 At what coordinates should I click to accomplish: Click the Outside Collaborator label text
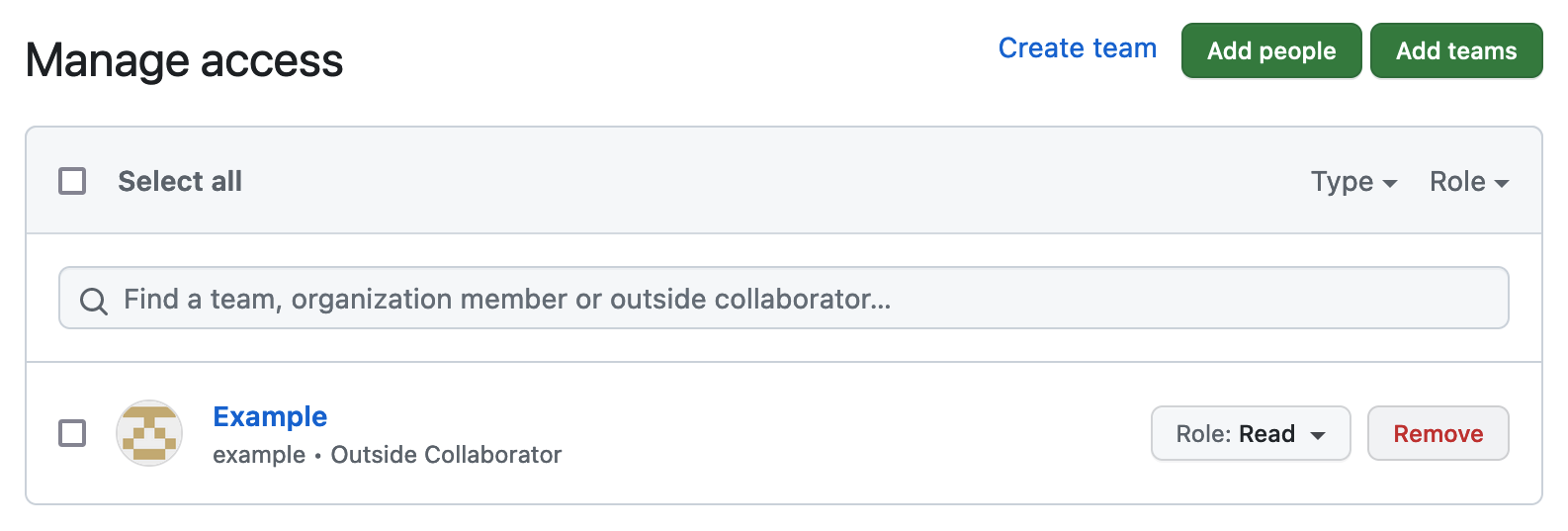(446, 455)
